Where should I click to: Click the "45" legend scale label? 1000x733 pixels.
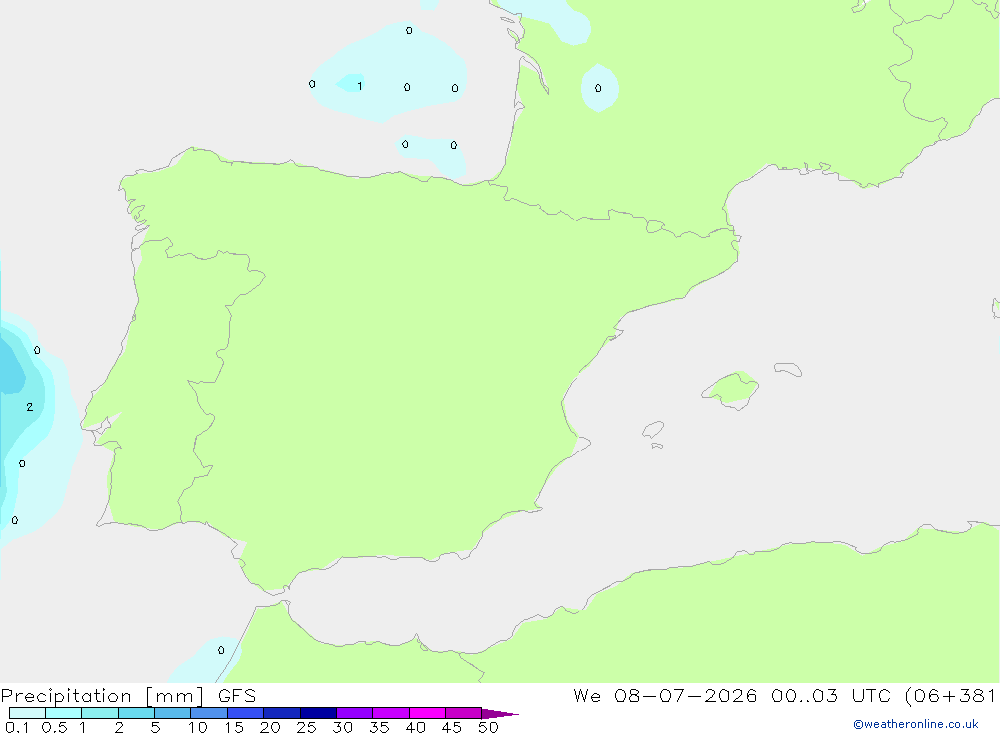(x=452, y=727)
